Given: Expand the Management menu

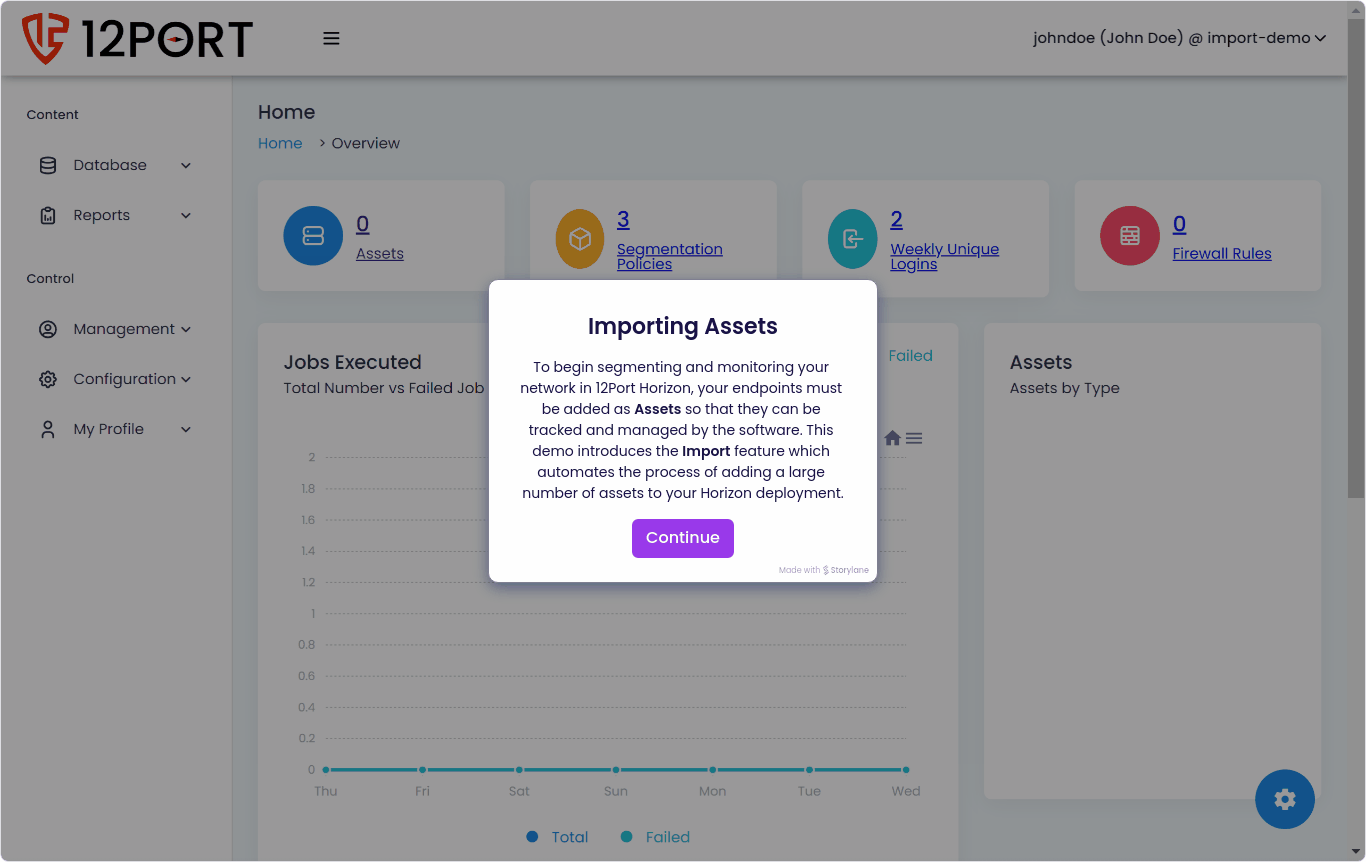Looking at the screenshot, I should (x=115, y=329).
